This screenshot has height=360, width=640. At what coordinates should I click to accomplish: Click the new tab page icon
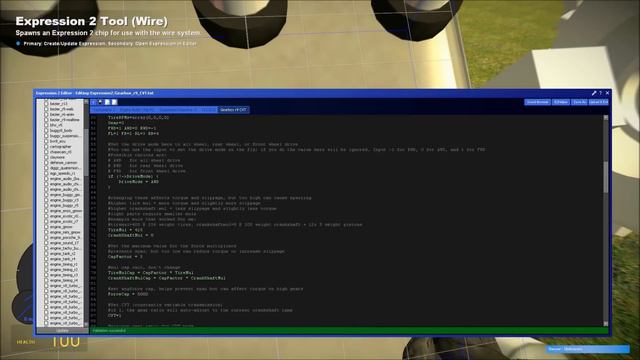point(107,102)
